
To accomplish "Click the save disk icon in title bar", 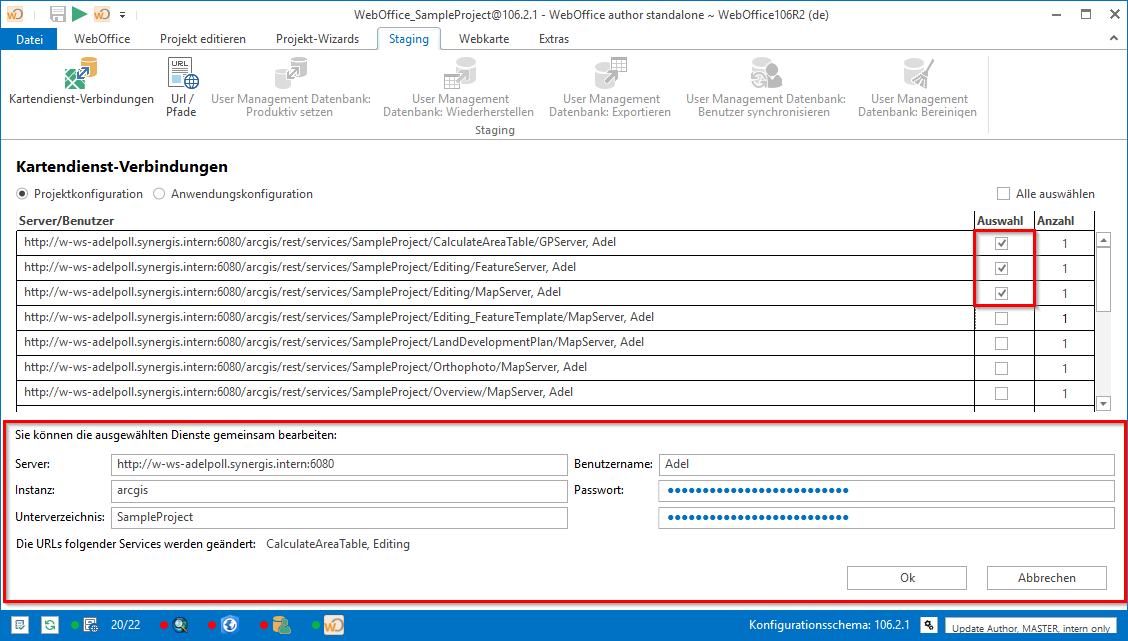I will (x=58, y=14).
